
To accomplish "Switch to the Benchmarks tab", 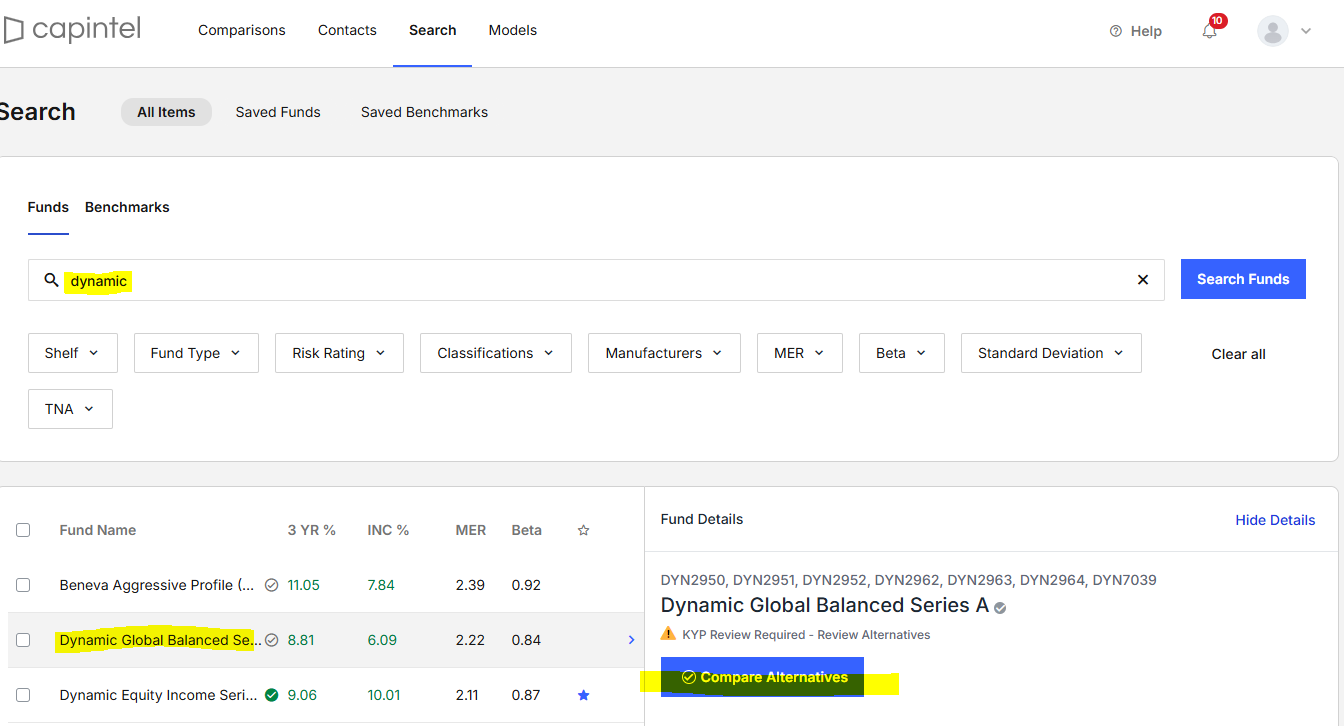I will point(127,207).
